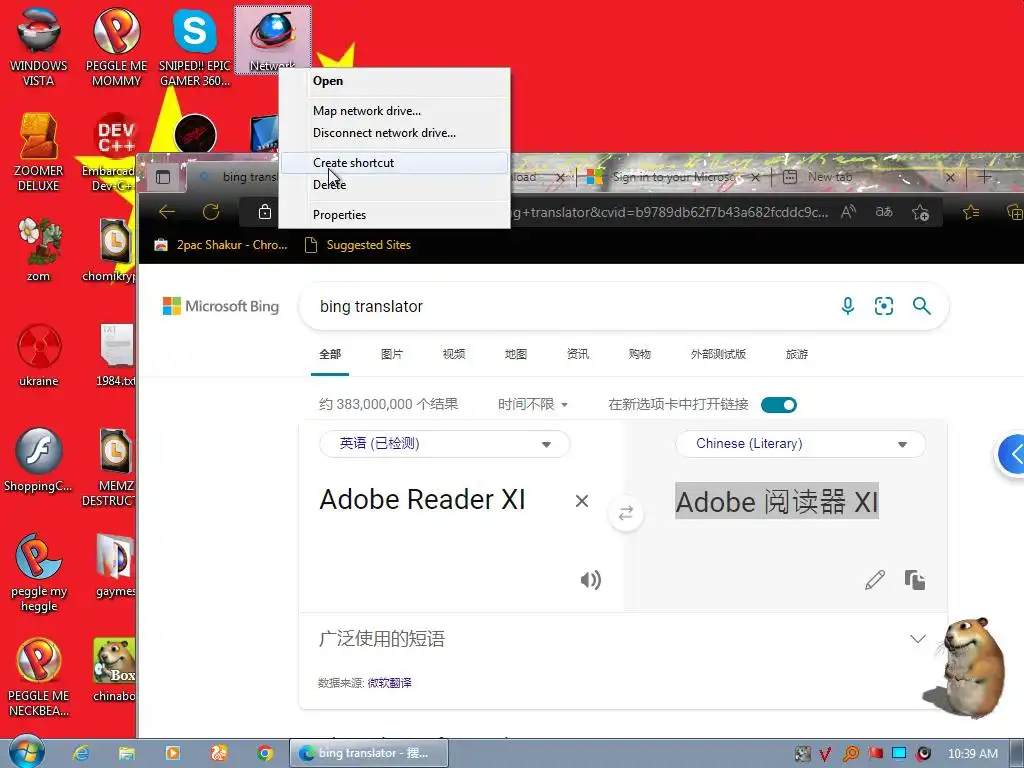Select the ZOOMER DELUXE desktop icon
Screen dimensions: 1024x768
(39, 152)
